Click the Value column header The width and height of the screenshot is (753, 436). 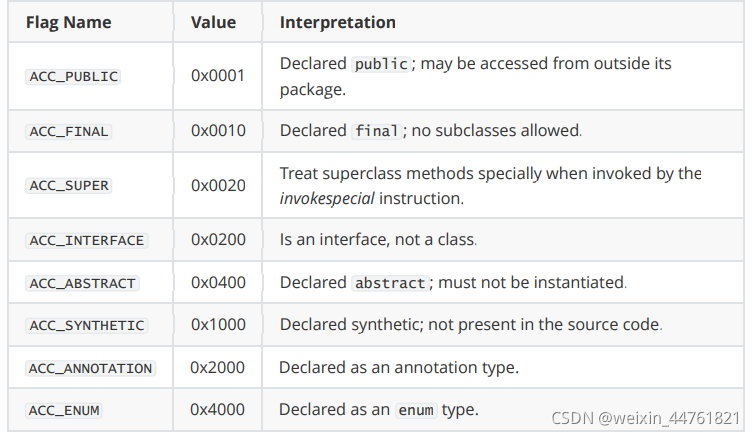[x=212, y=21]
